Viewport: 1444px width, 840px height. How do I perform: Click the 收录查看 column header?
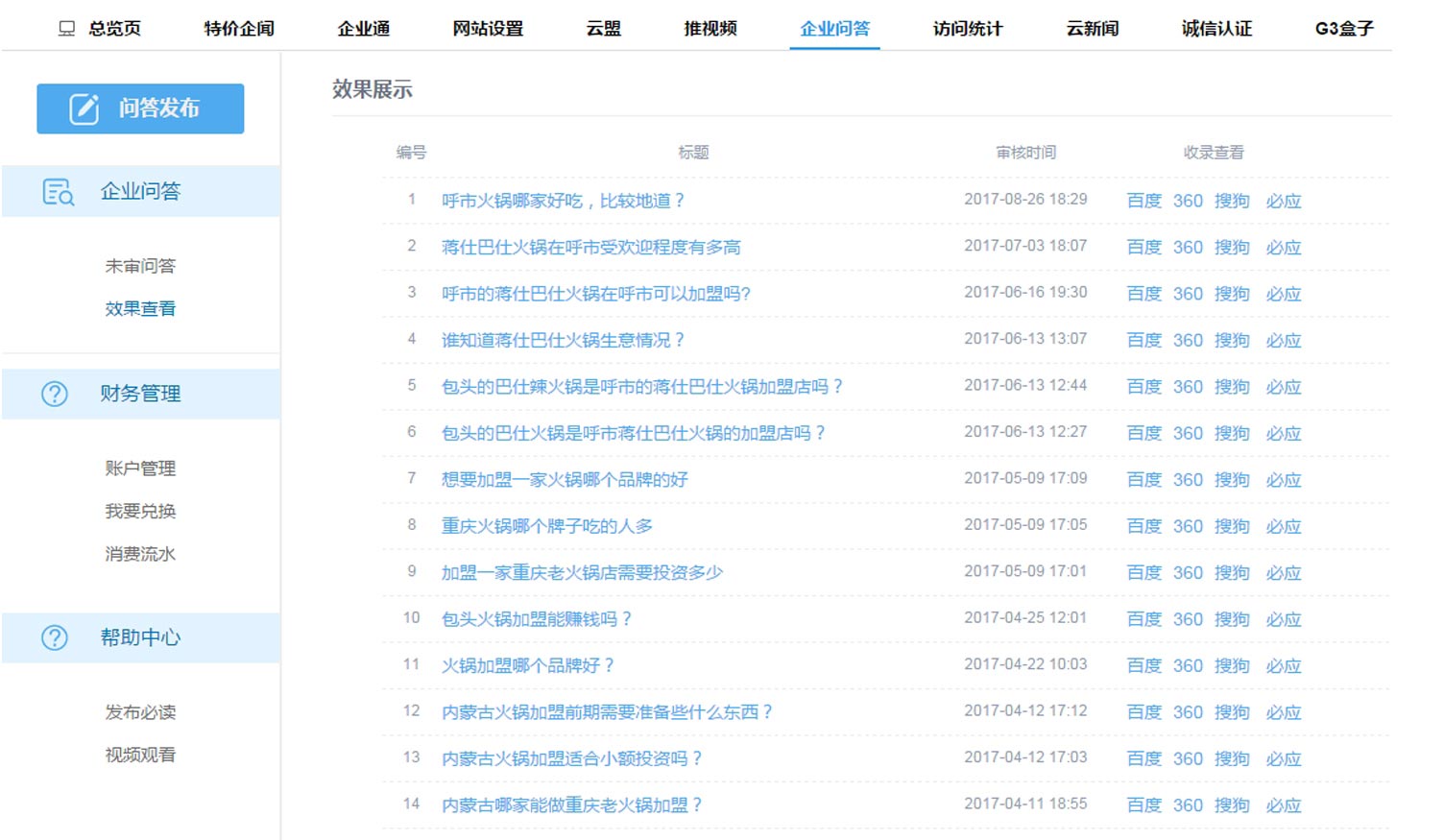[x=1214, y=152]
